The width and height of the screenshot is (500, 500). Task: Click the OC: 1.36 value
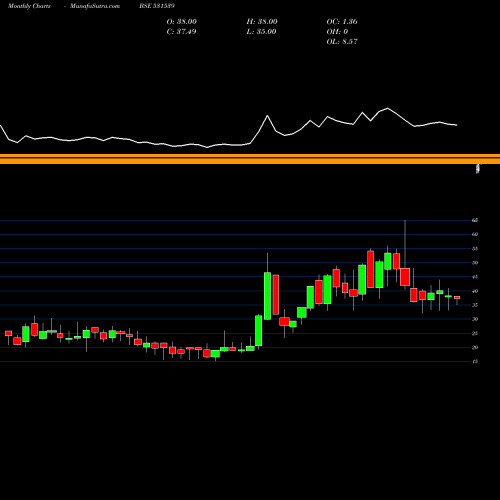pos(342,22)
